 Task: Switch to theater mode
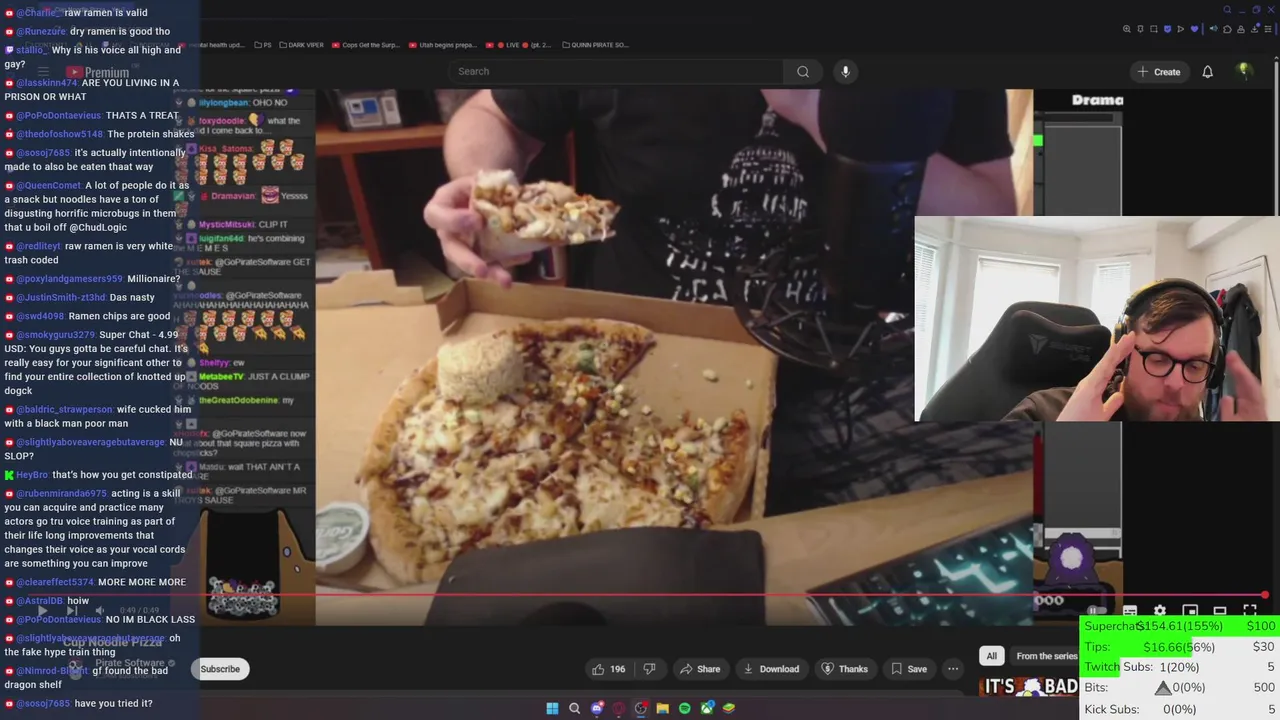1220,610
